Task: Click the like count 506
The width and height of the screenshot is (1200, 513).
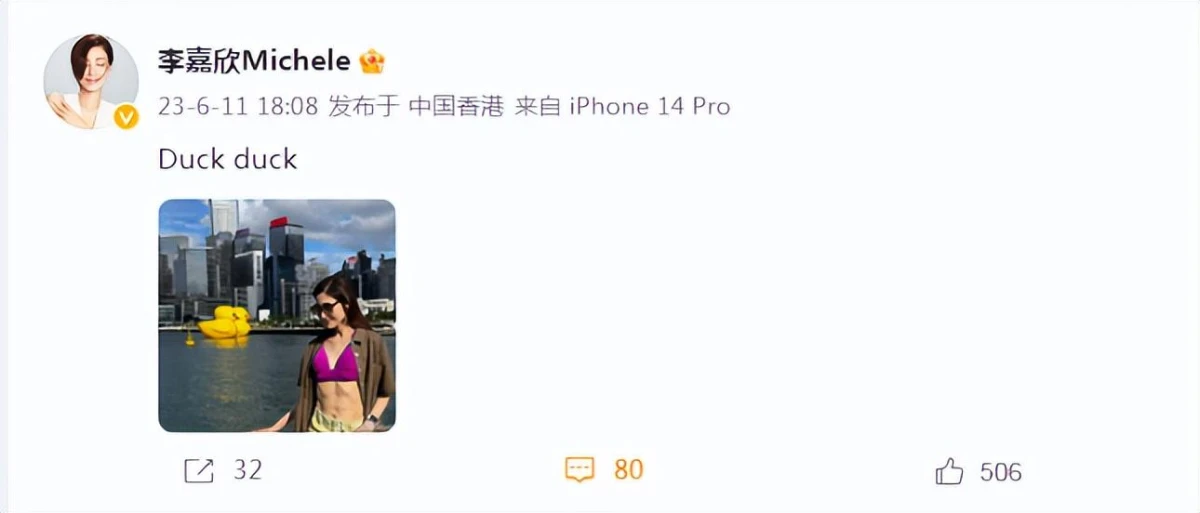Action: coord(1000,471)
